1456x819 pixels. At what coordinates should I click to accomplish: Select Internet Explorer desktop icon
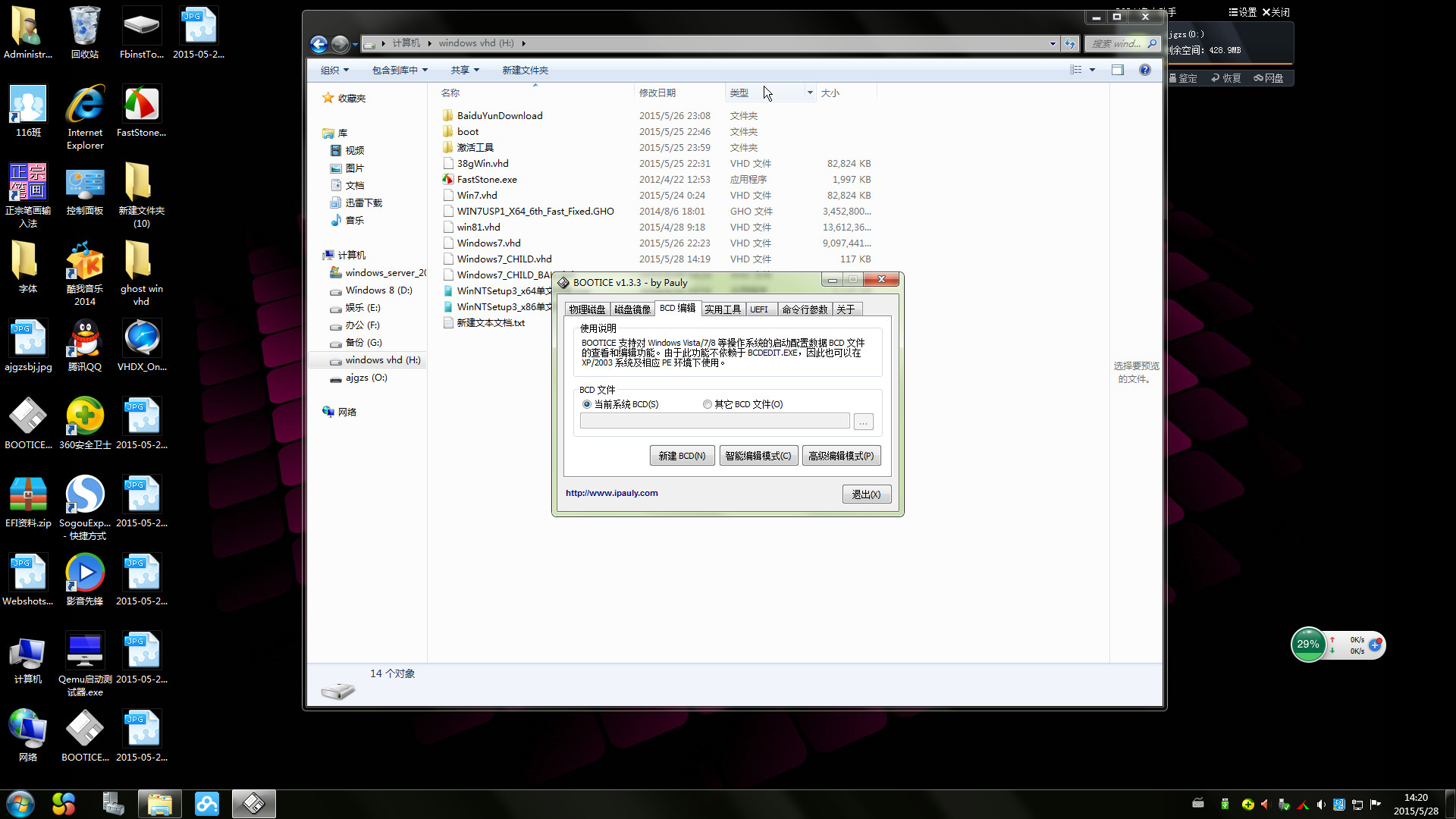pos(85,118)
